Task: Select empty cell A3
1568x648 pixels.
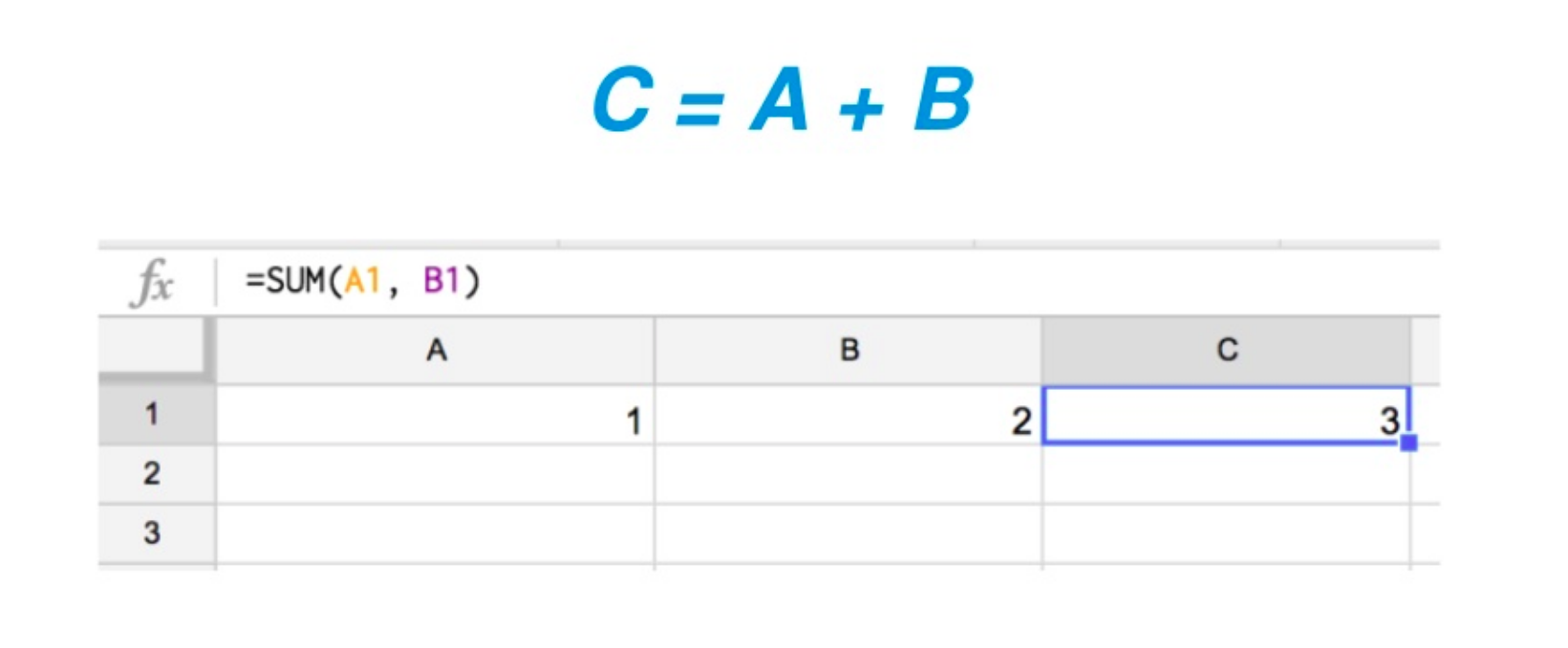Action: click(436, 533)
